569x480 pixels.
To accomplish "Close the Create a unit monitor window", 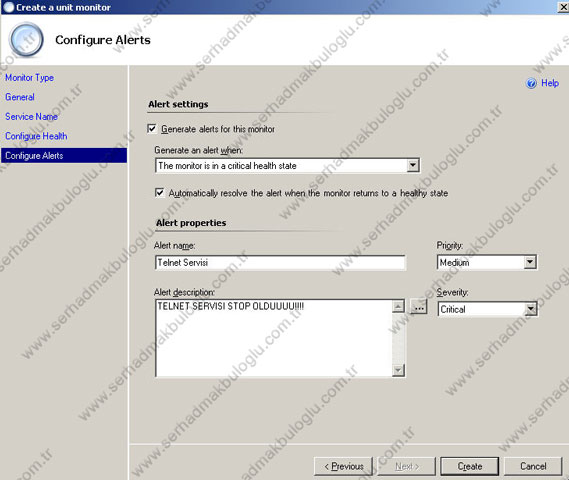I will click(563, 7).
